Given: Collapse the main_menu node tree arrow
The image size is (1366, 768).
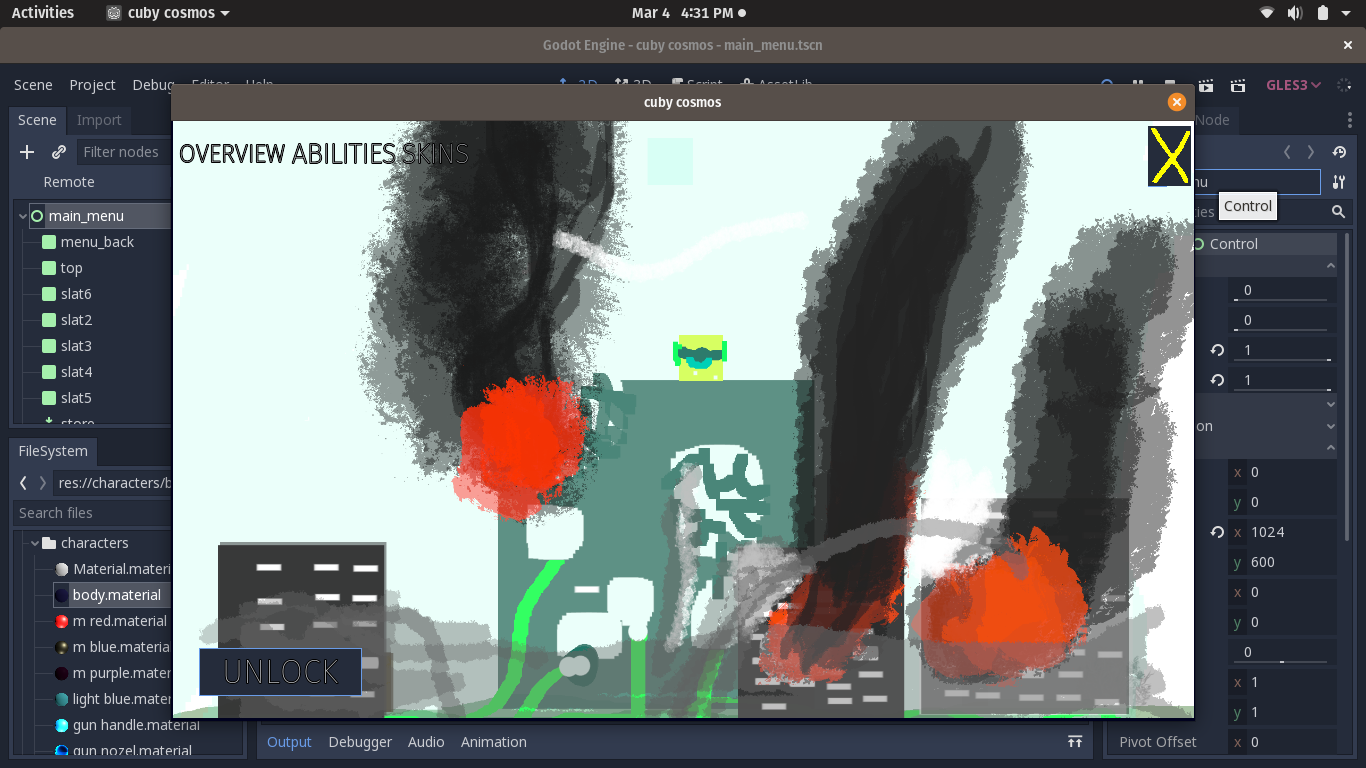Looking at the screenshot, I should tap(22, 216).
